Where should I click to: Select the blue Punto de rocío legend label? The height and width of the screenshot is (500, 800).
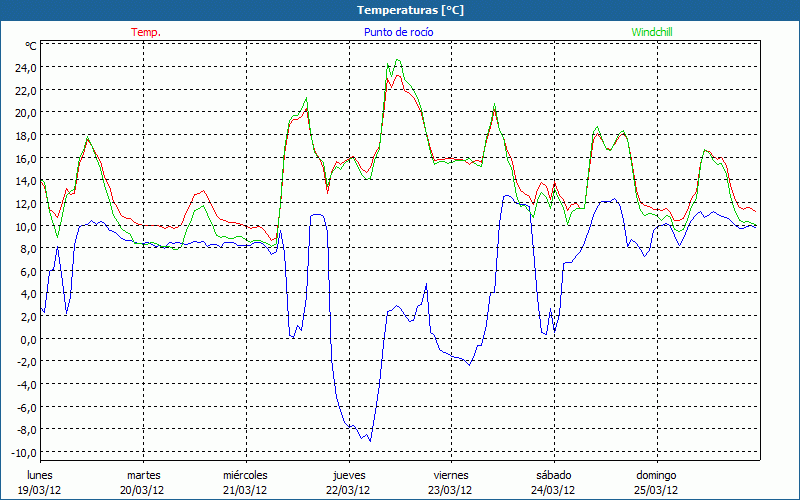click(x=398, y=32)
